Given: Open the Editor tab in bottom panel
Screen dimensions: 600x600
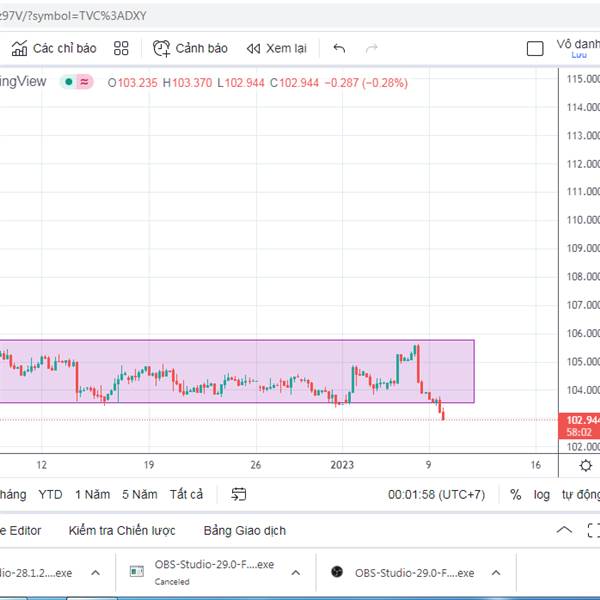Looking at the screenshot, I should tap(21, 530).
